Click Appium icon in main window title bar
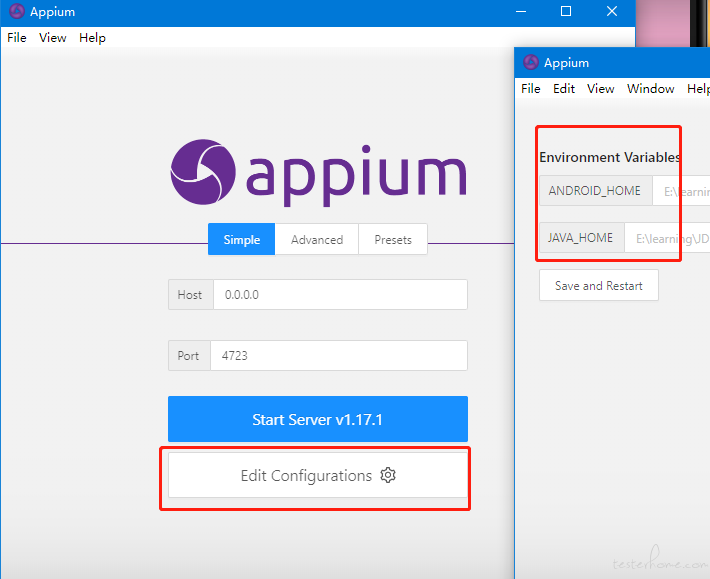Viewport: 710px width, 579px height. click(x=17, y=11)
